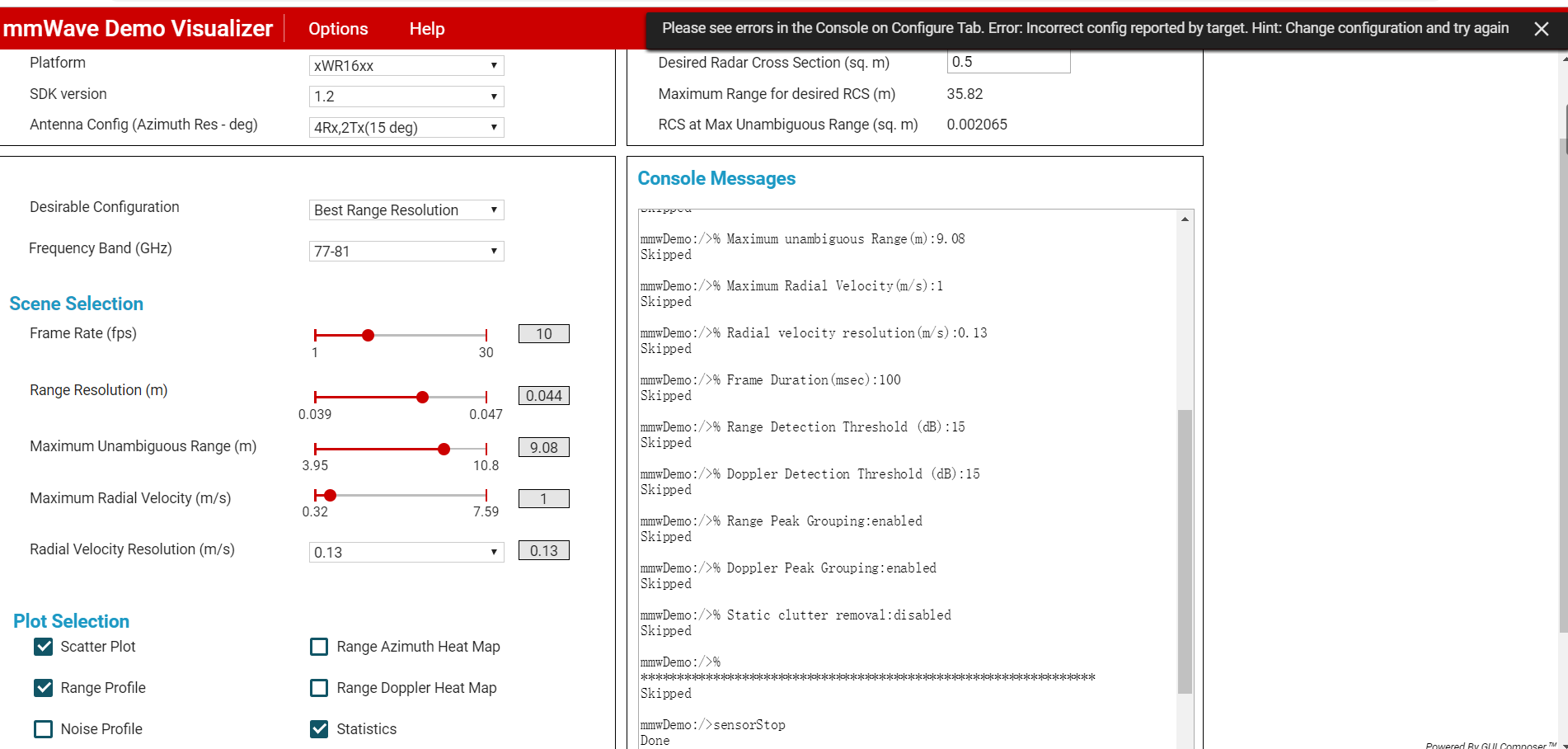Click the console messages scrollbar thumb
1568x749 pixels.
(x=1185, y=552)
